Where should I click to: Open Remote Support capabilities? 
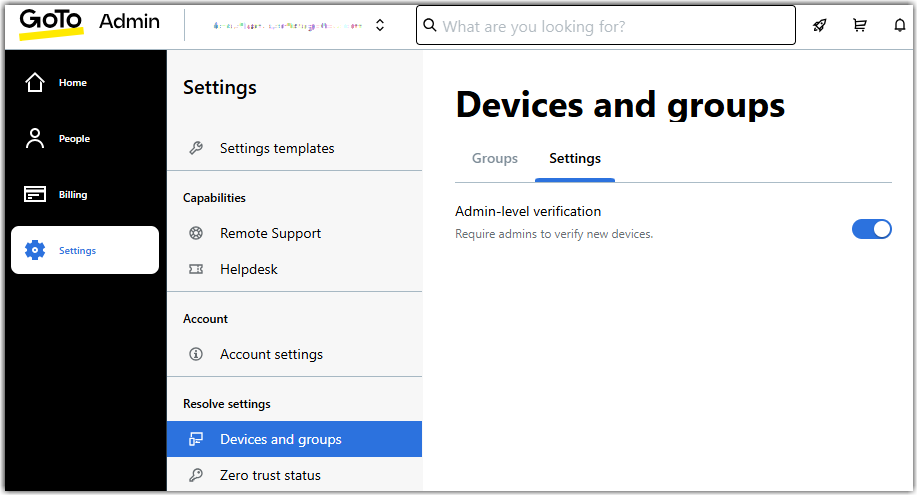pos(270,234)
